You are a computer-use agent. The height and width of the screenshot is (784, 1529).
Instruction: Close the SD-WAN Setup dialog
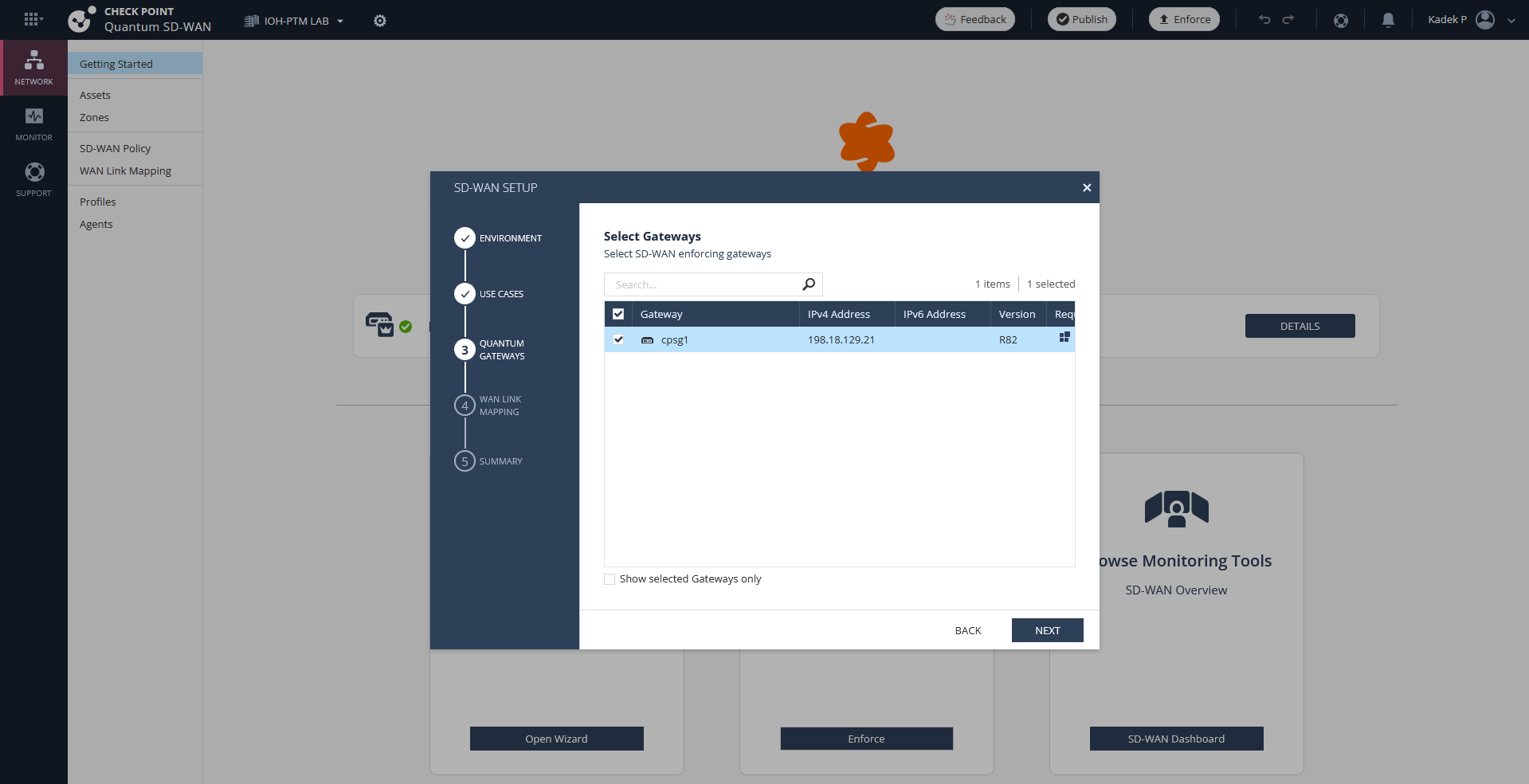pos(1087,188)
